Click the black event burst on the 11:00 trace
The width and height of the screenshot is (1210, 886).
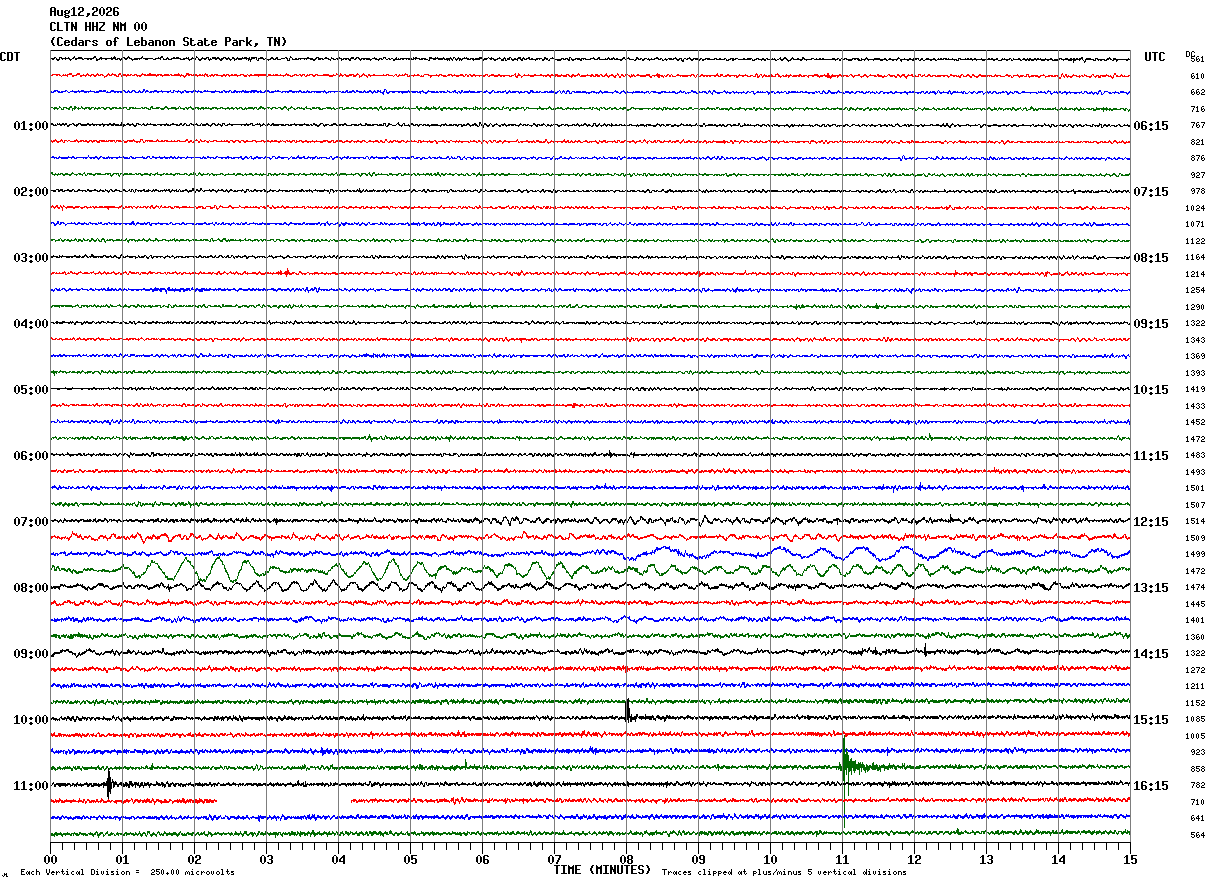tap(109, 784)
